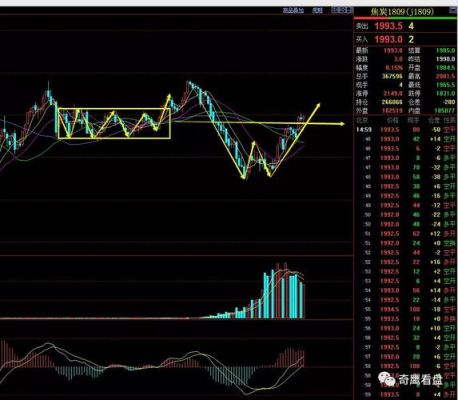Viewport: 458px width, 400px height.
Task: Click the 最高 value 2001.5
Action: click(x=446, y=76)
